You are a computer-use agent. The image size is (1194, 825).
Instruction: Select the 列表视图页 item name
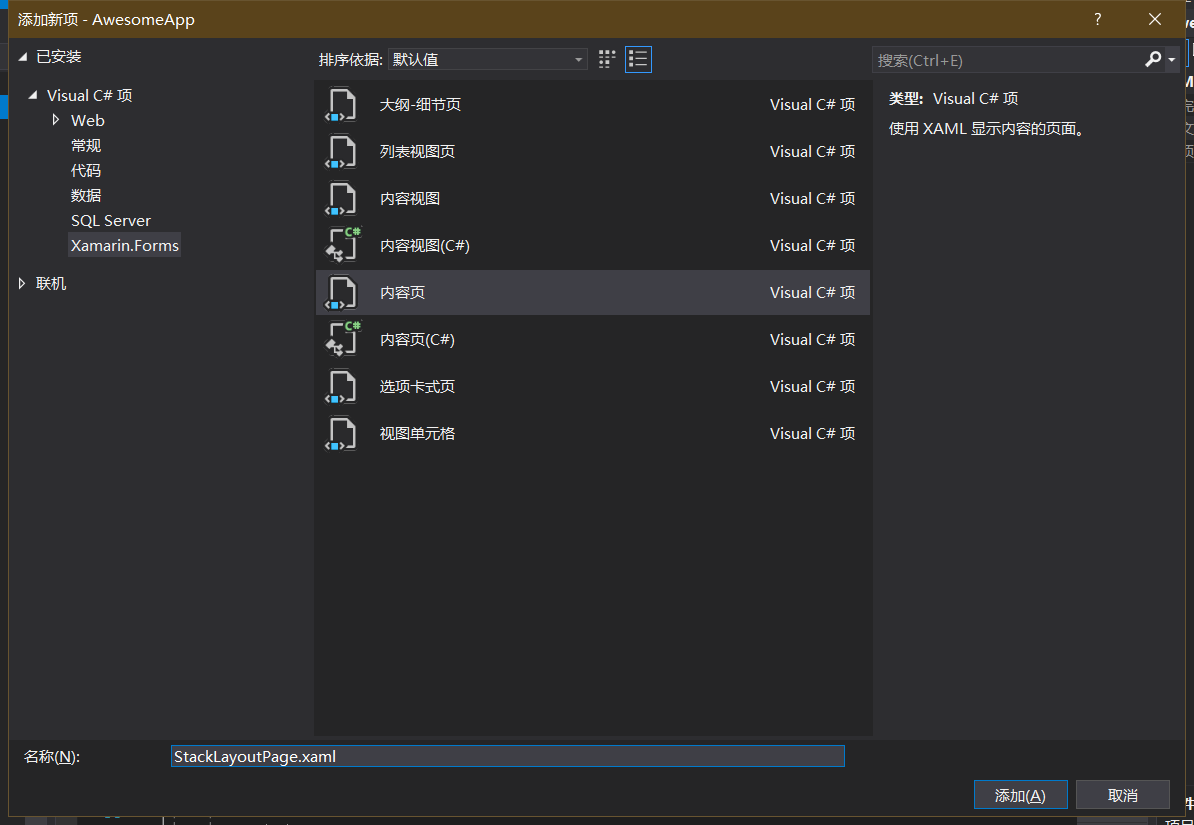[x=417, y=152]
